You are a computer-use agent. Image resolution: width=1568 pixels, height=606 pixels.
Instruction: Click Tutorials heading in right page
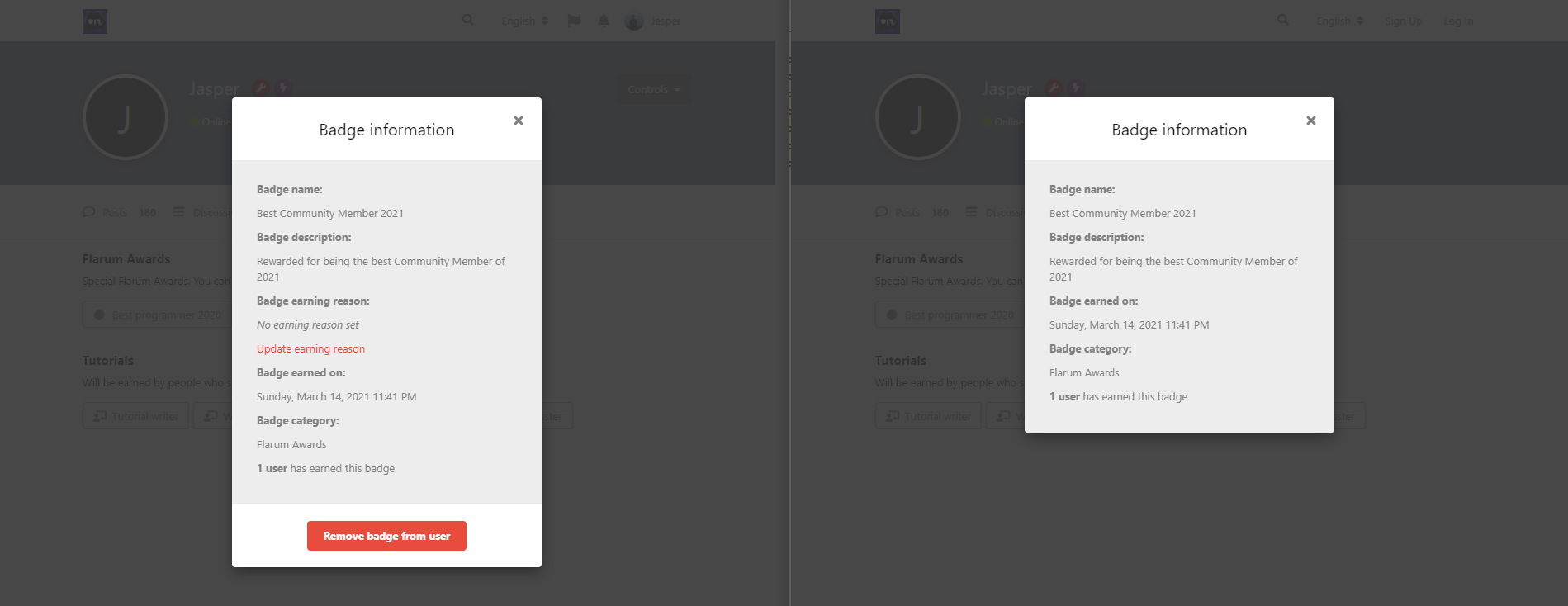[x=901, y=361]
